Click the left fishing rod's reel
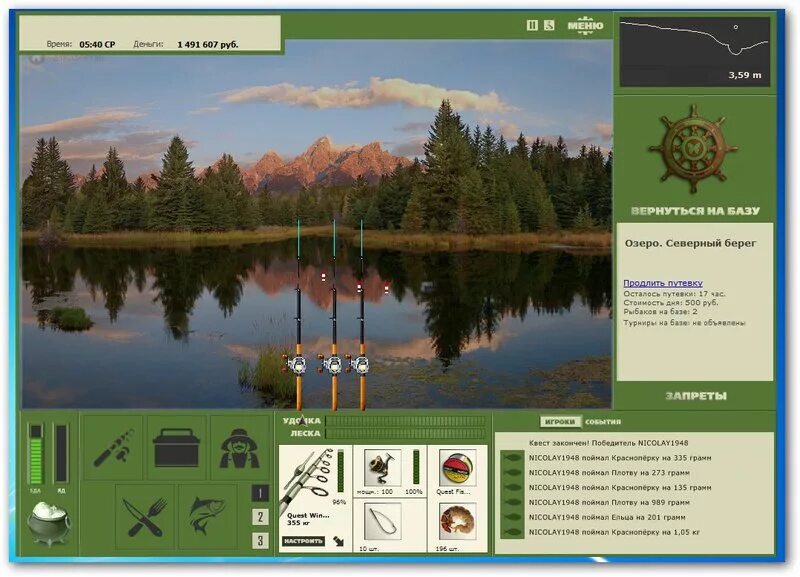 pos(295,364)
